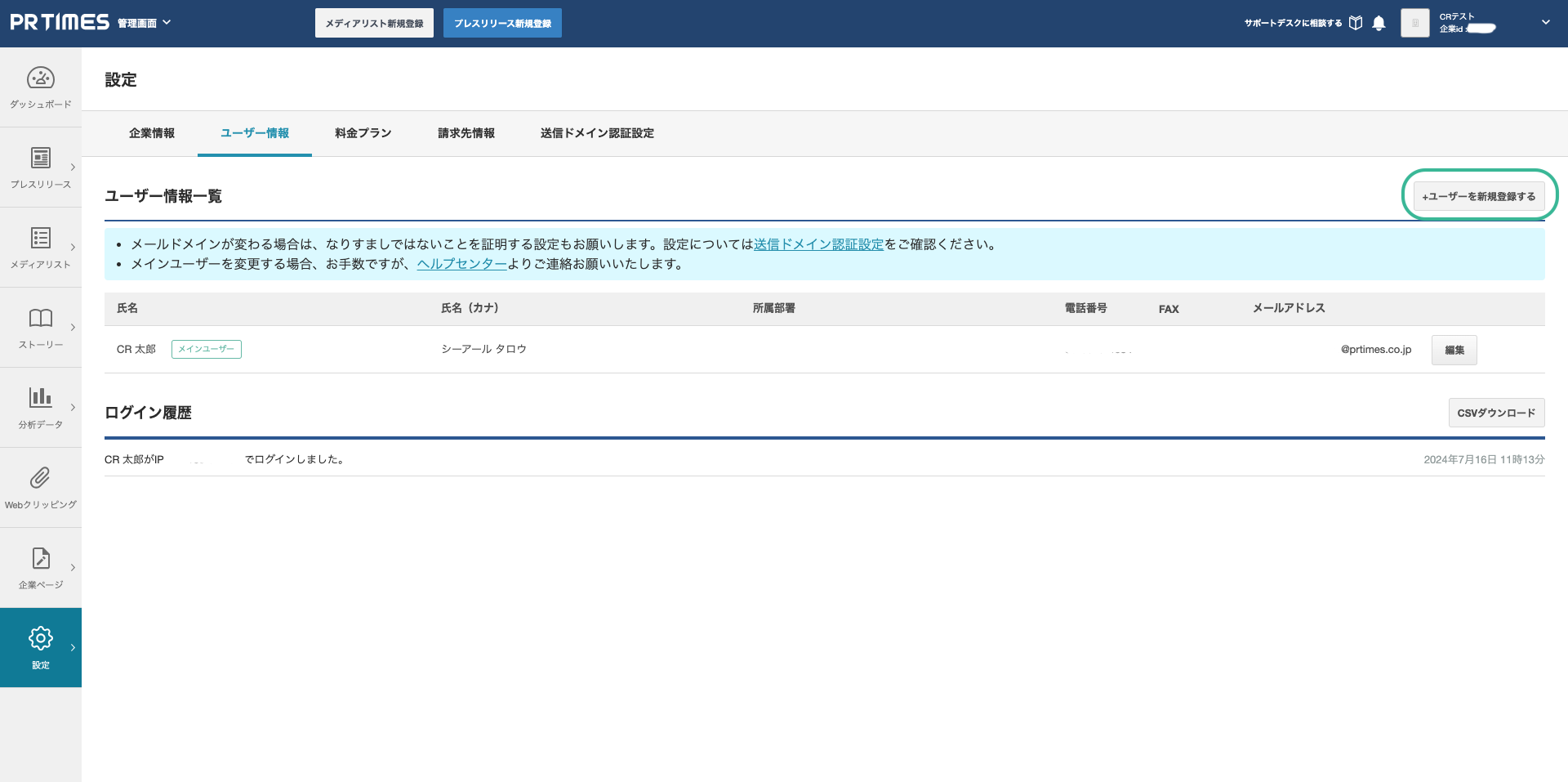Click the Press Release newspaper icon
1568x782 pixels.
pos(40,158)
